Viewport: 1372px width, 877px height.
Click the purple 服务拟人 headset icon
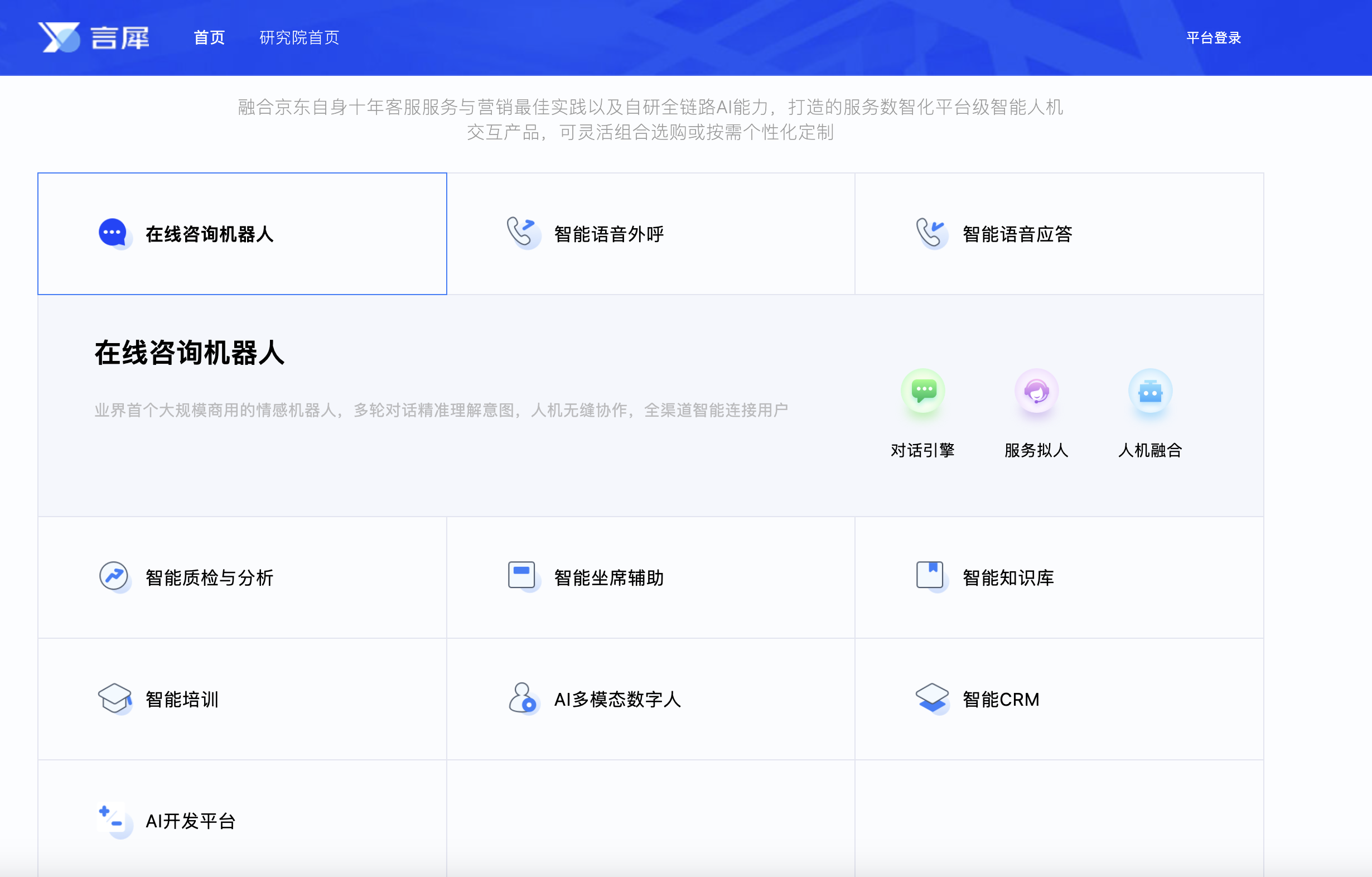coord(1036,391)
